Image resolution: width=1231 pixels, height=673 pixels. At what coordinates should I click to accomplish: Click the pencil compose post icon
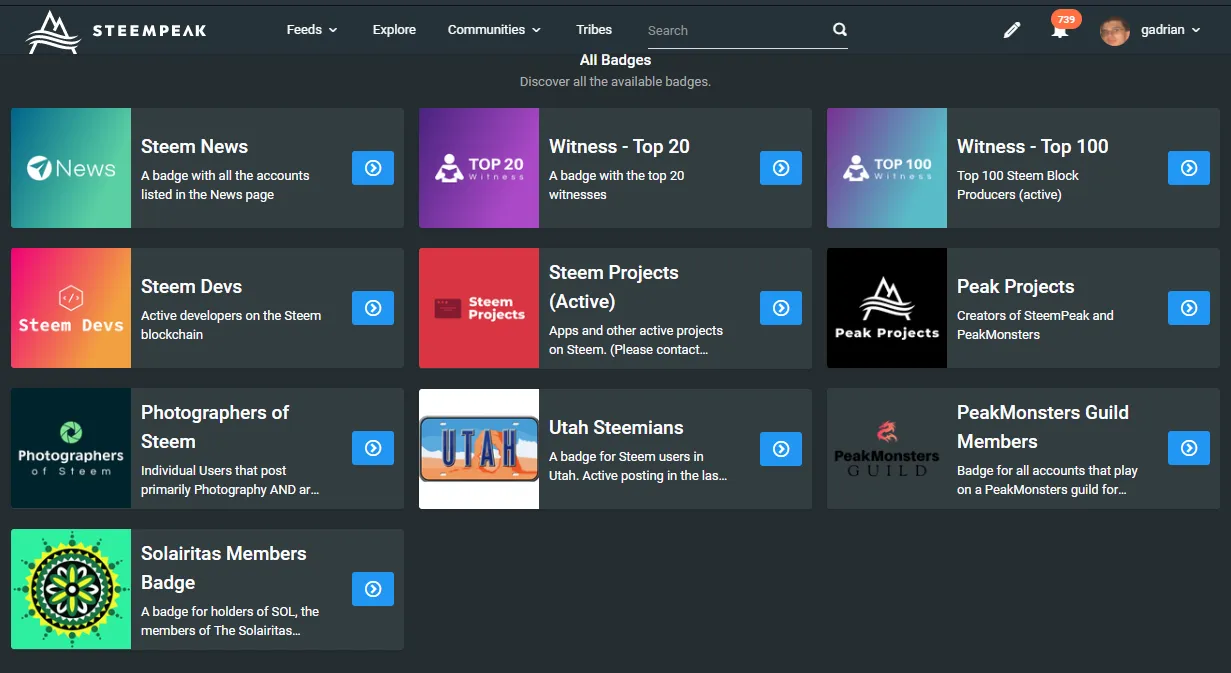coord(1012,30)
